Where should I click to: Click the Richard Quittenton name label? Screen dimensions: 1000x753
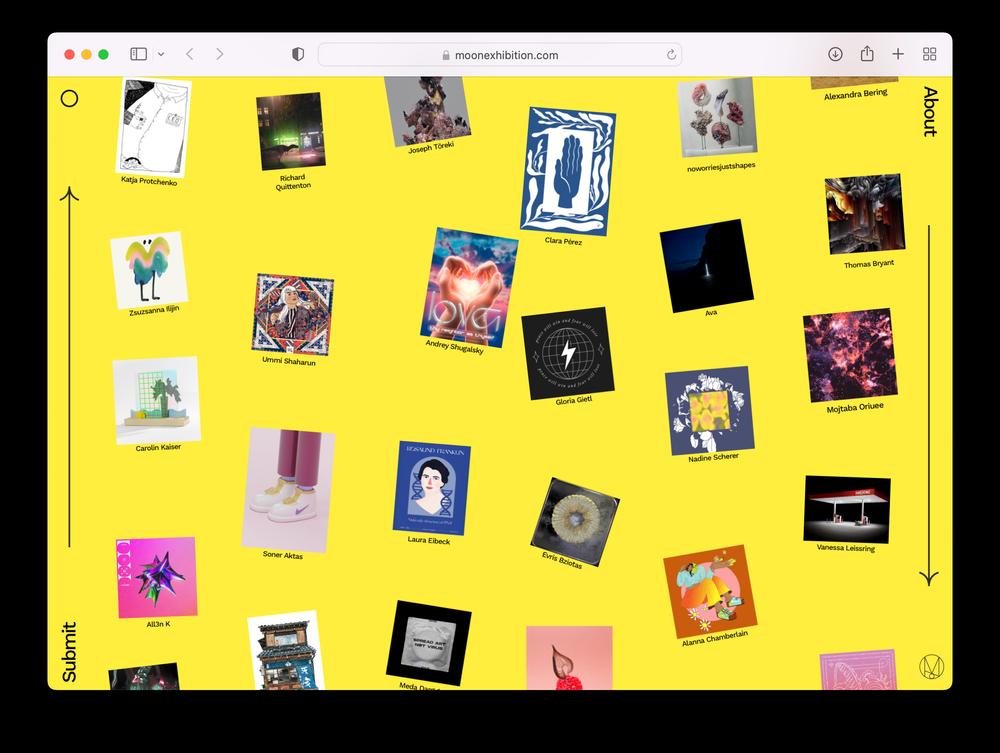(x=293, y=182)
